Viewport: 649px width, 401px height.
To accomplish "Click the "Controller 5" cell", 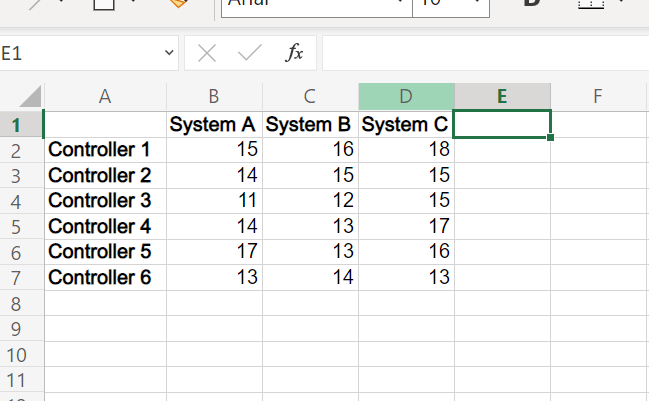I will point(106,252).
